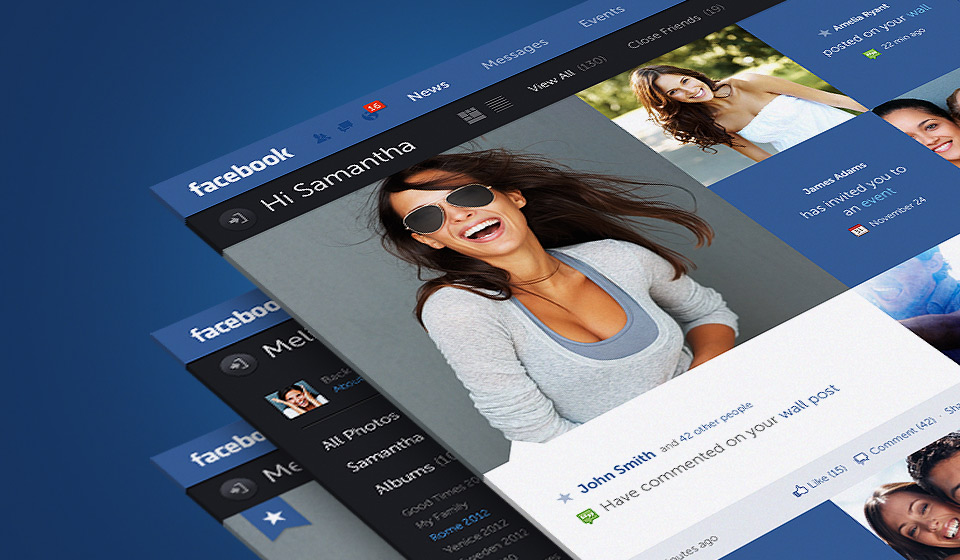Click green chat icon near 22 min ago
The image size is (960, 560).
click(x=871, y=53)
